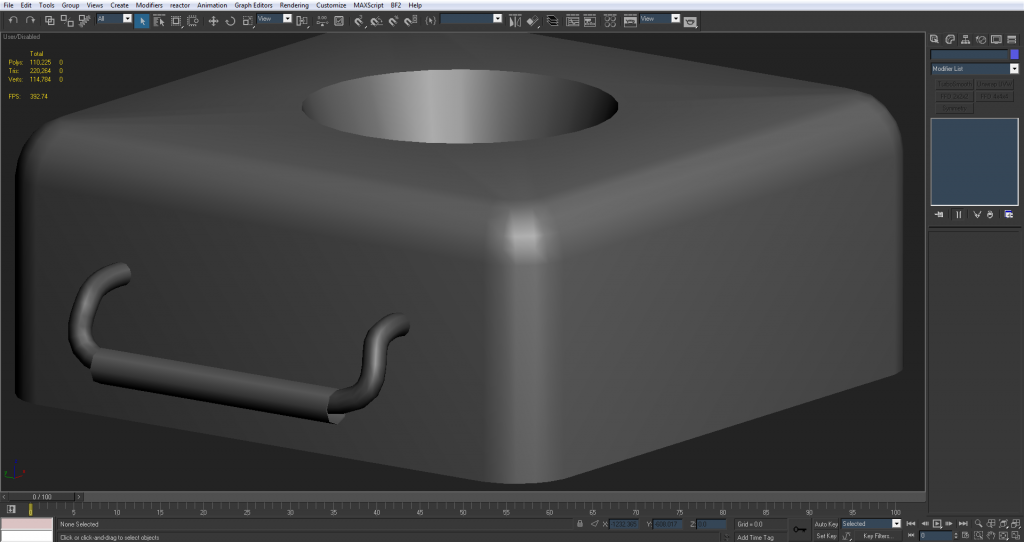This screenshot has width=1024, height=542.
Task: Toggle the Auto Key mode
Action: click(826, 524)
